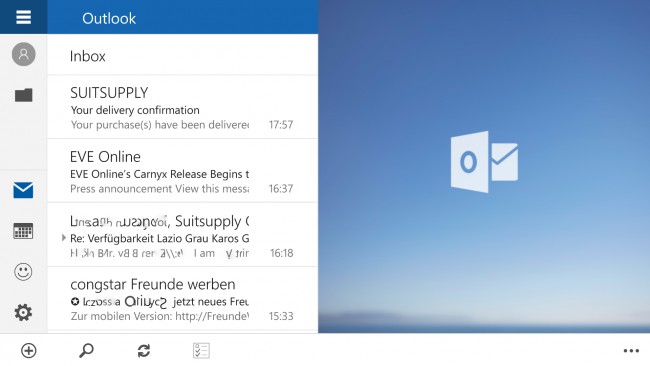The image size is (650, 366).
Task: Expand the Verfügbarkeit Lazio conversation thread
Action: [x=64, y=238]
